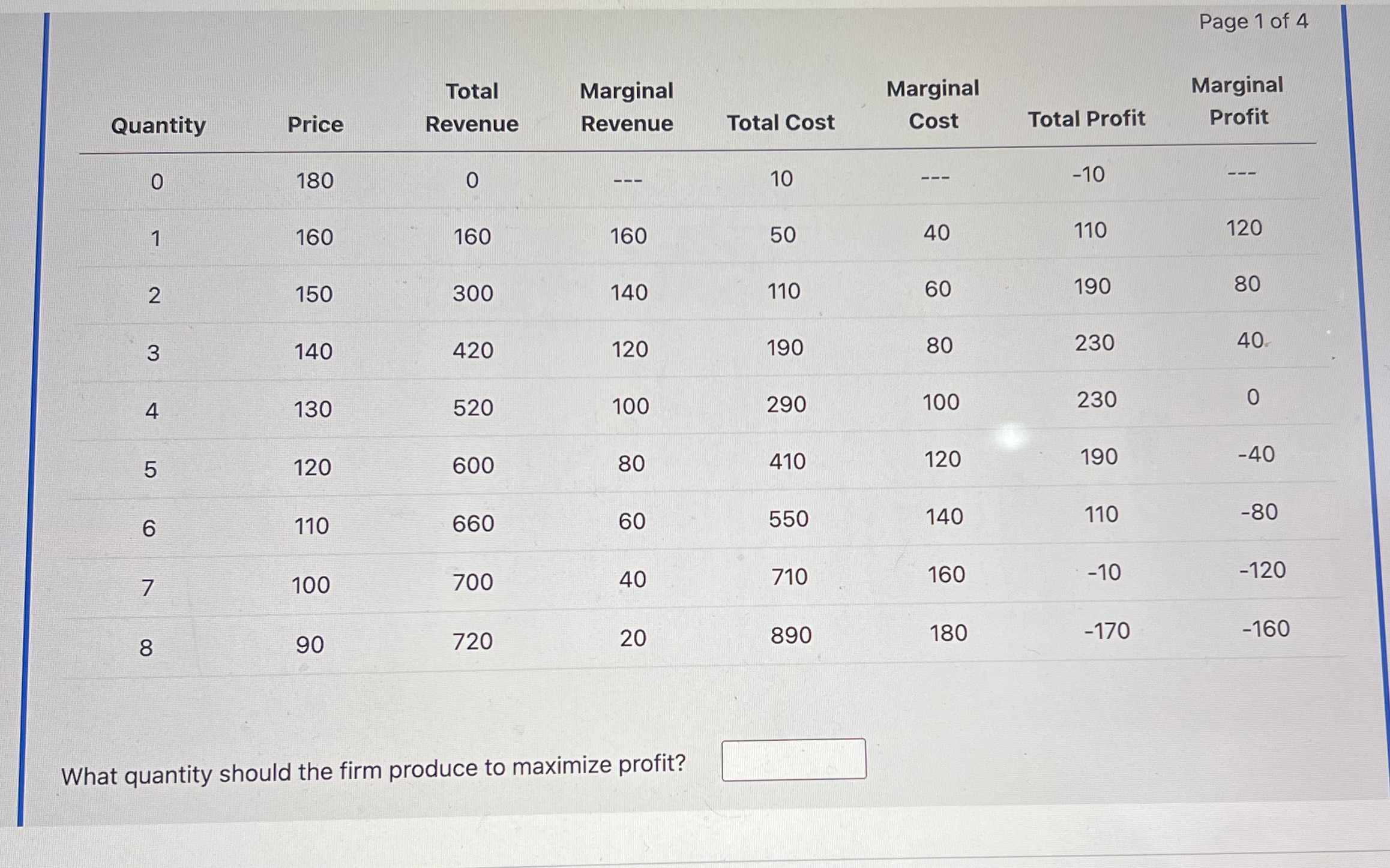
Task: Select the total profit -170 cell
Action: (x=1107, y=630)
